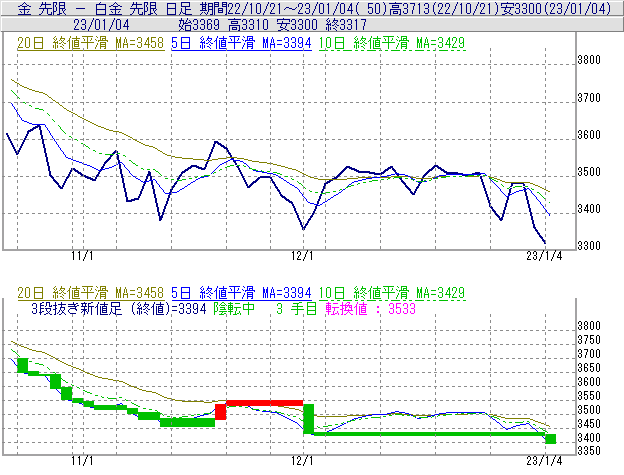This screenshot has height=475, width=624.
Task: Click the lower chart's 20日 終値平滑 MA=3458 legend
Action: pos(90,293)
